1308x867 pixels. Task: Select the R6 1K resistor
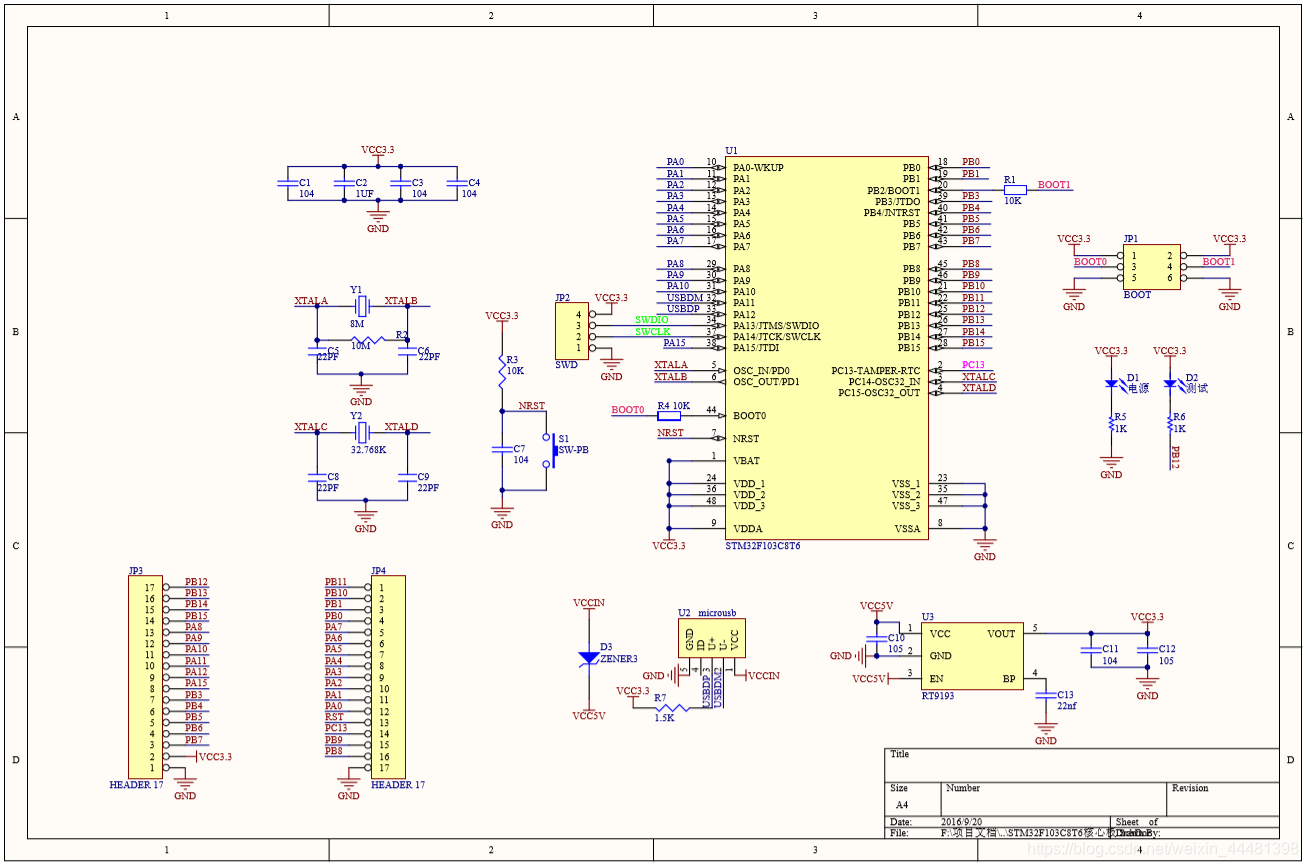click(1170, 424)
